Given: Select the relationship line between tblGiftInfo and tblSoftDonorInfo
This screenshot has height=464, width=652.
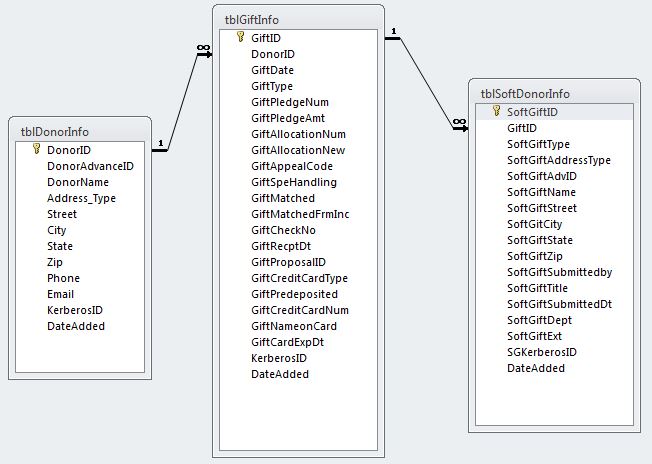Looking at the screenshot, I should (x=426, y=83).
